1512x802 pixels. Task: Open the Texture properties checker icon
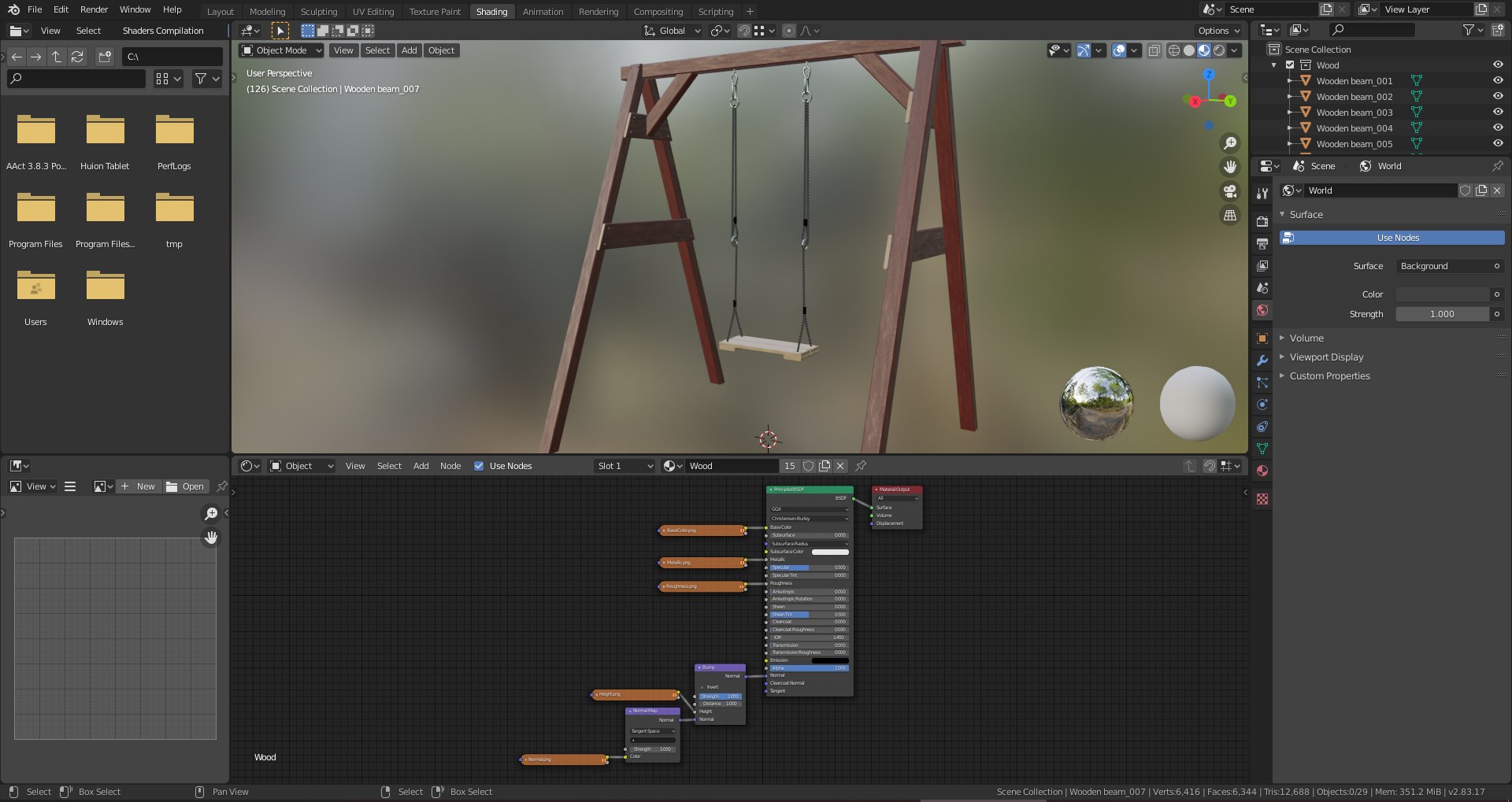[1262, 499]
